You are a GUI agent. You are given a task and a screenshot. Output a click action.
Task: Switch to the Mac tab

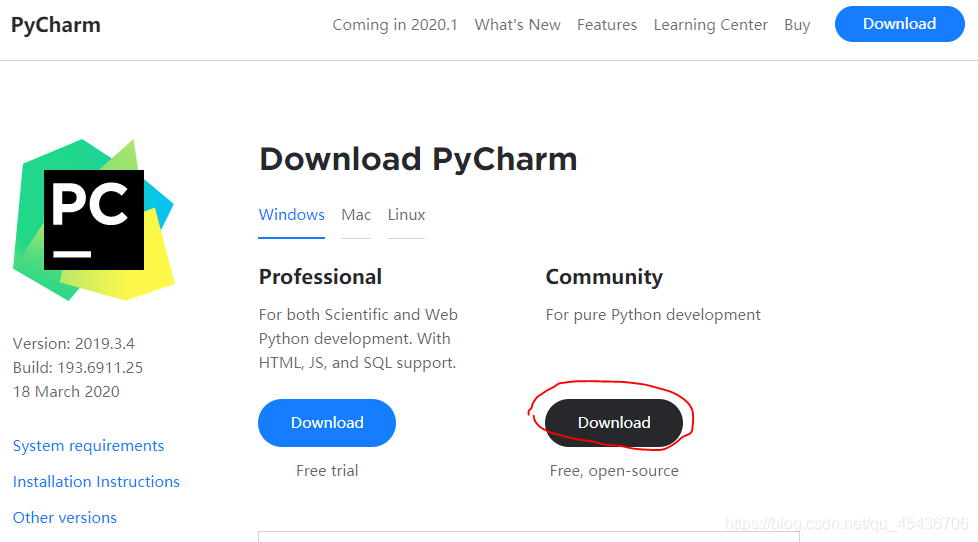356,215
